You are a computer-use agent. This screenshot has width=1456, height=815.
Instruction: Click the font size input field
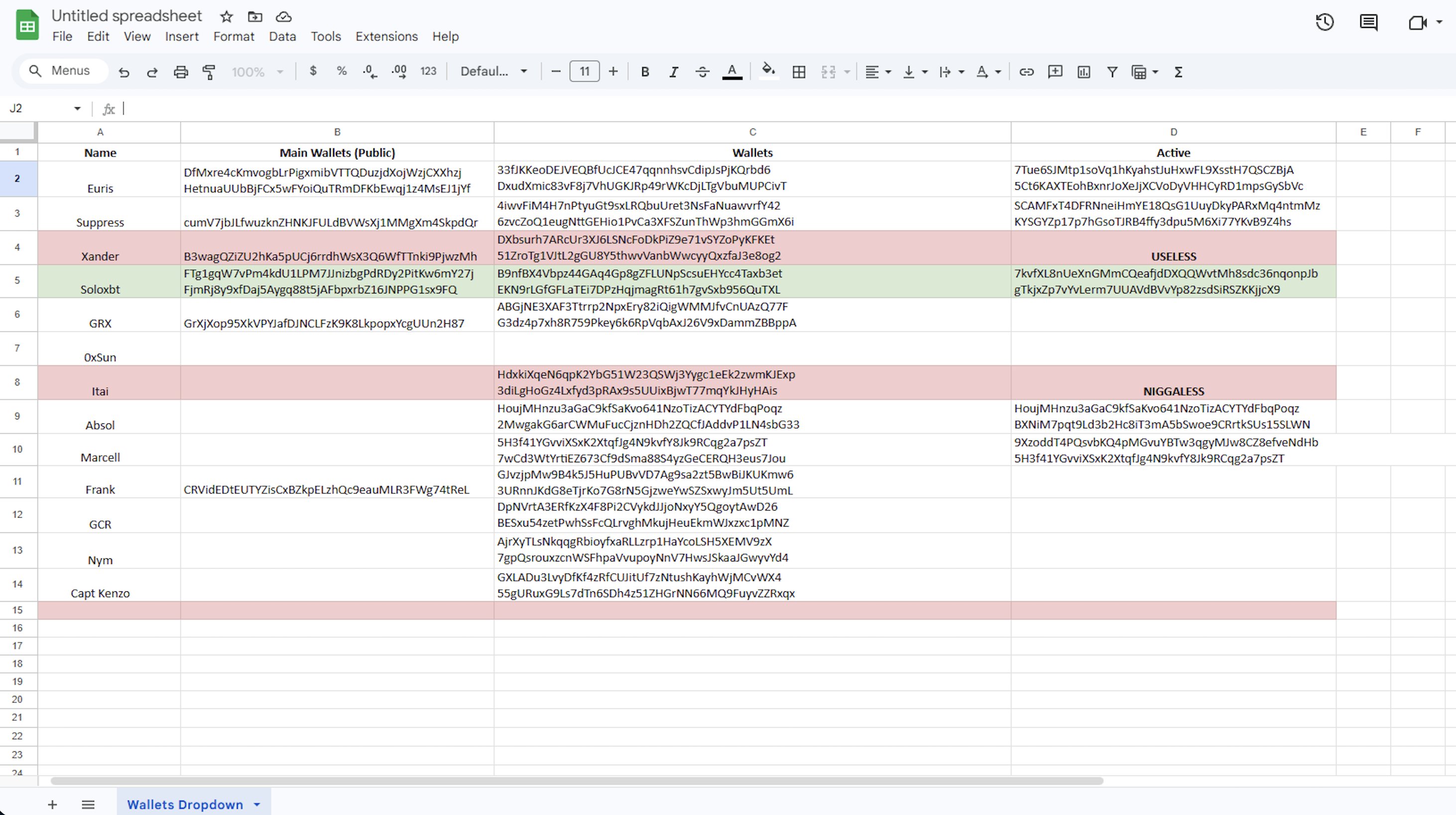pos(585,72)
